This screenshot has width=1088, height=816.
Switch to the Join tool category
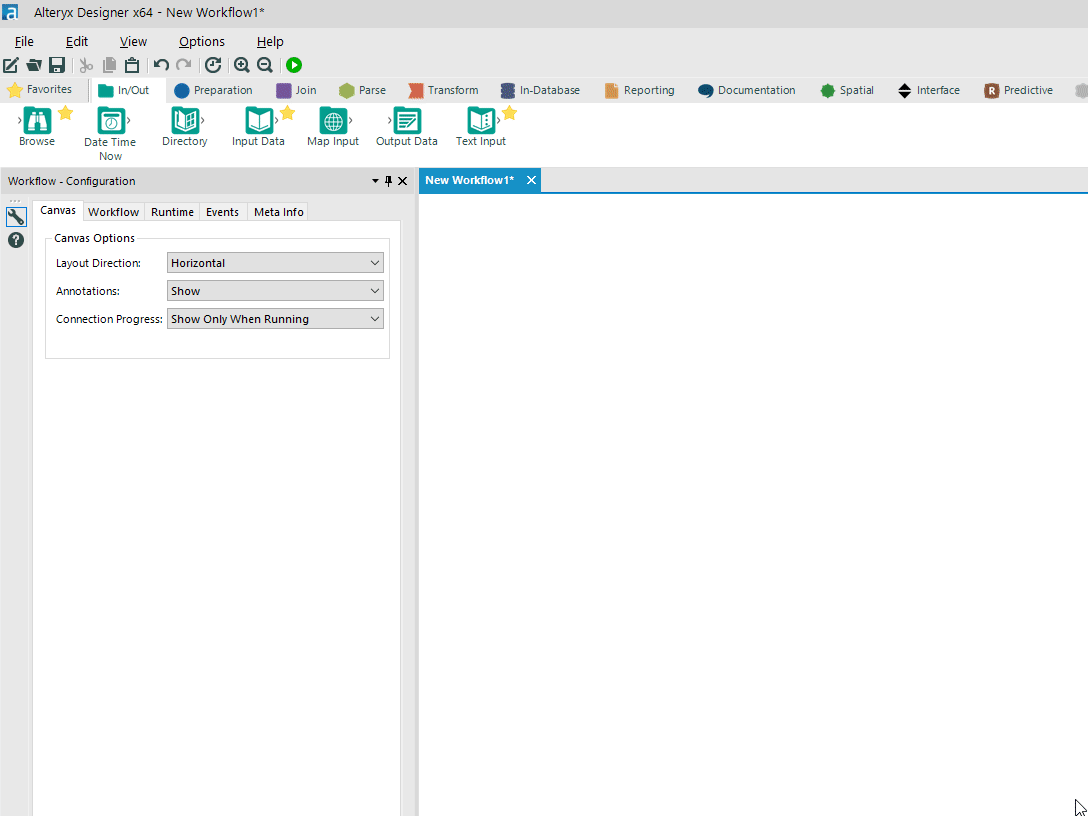pyautogui.click(x=296, y=90)
